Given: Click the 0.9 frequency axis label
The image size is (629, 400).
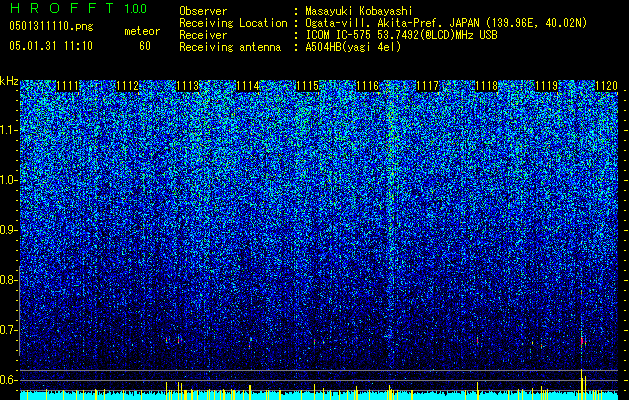Looking at the screenshot, I should pyautogui.click(x=9, y=230).
